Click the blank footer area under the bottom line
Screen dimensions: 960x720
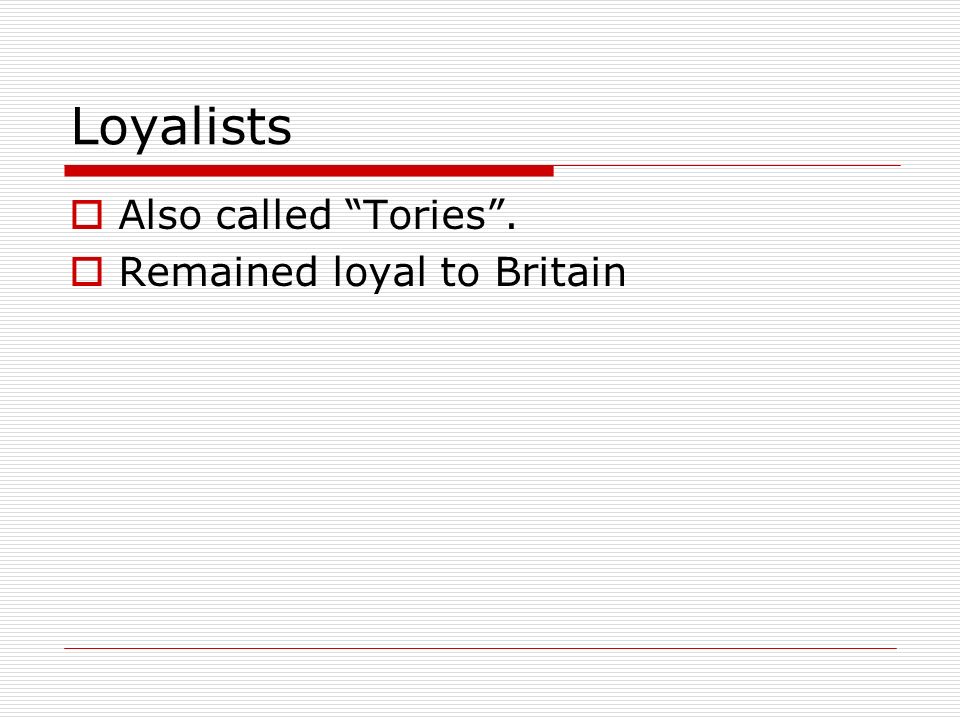click(x=481, y=683)
